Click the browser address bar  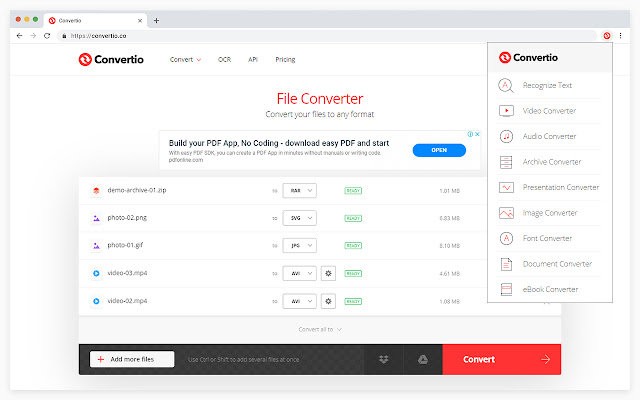pos(300,35)
